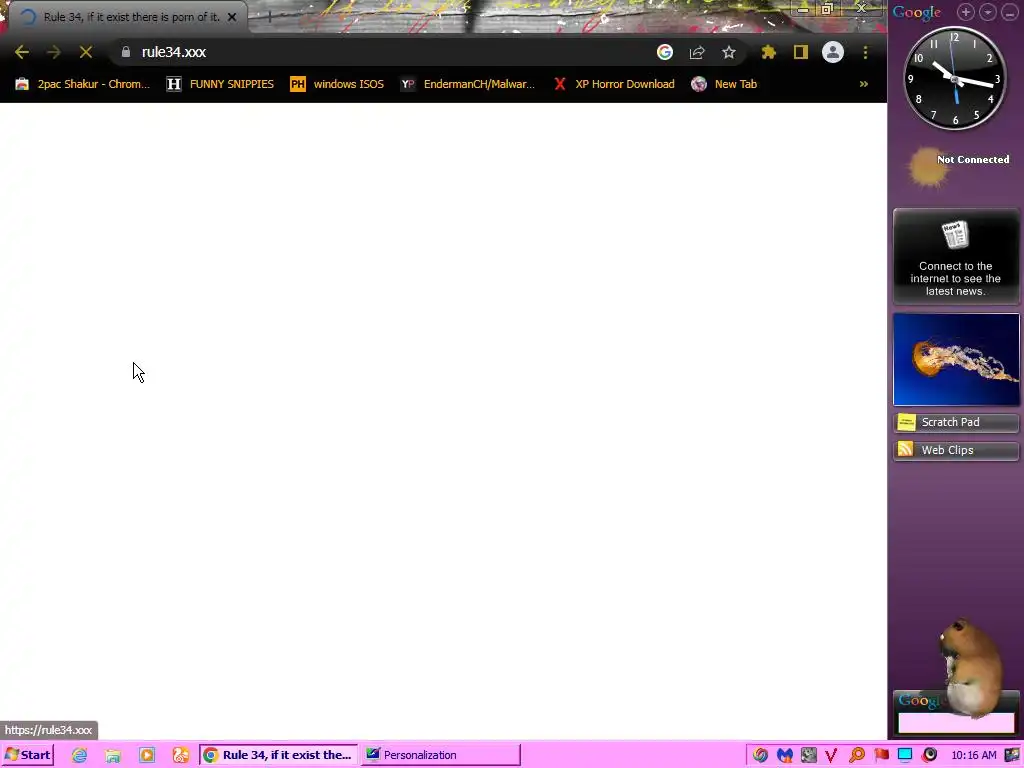Expand the bookmarks overflow chevron
Viewport: 1024px width, 768px height.
click(x=863, y=84)
